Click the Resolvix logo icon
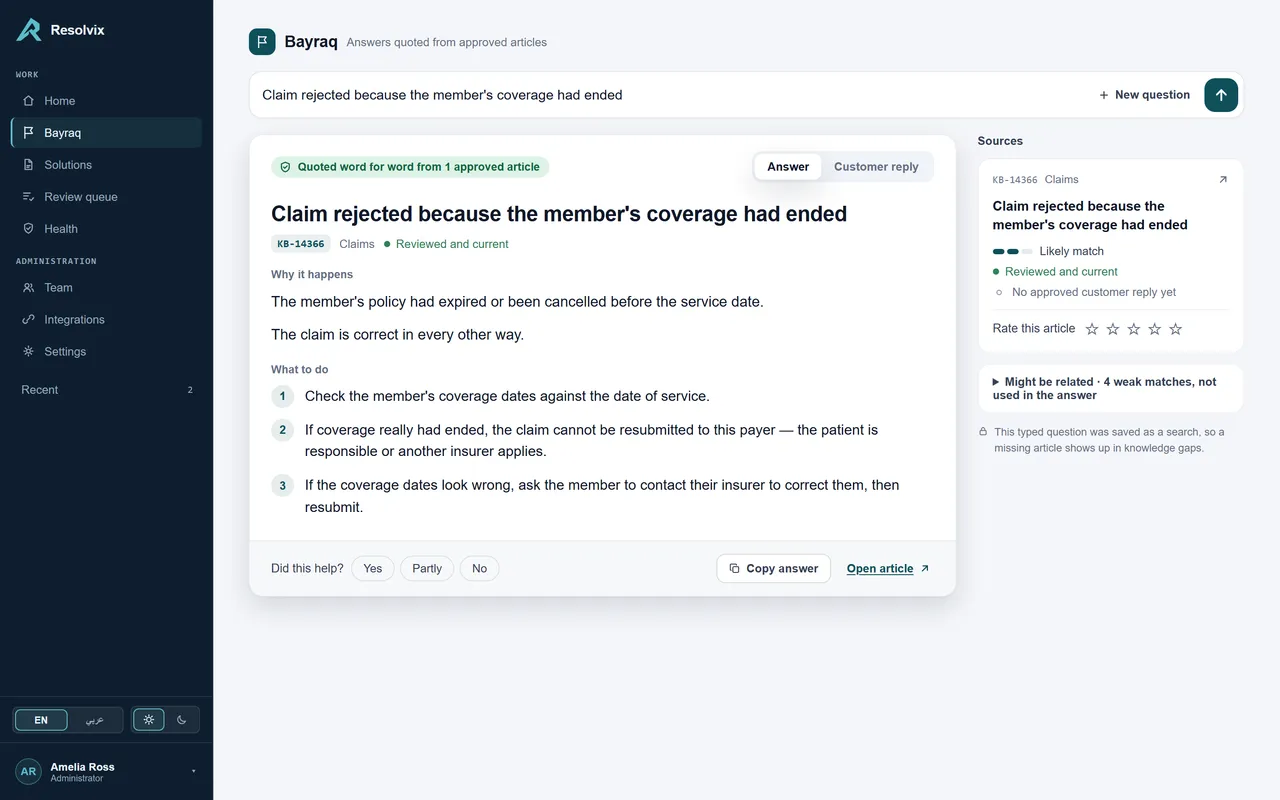 29,30
